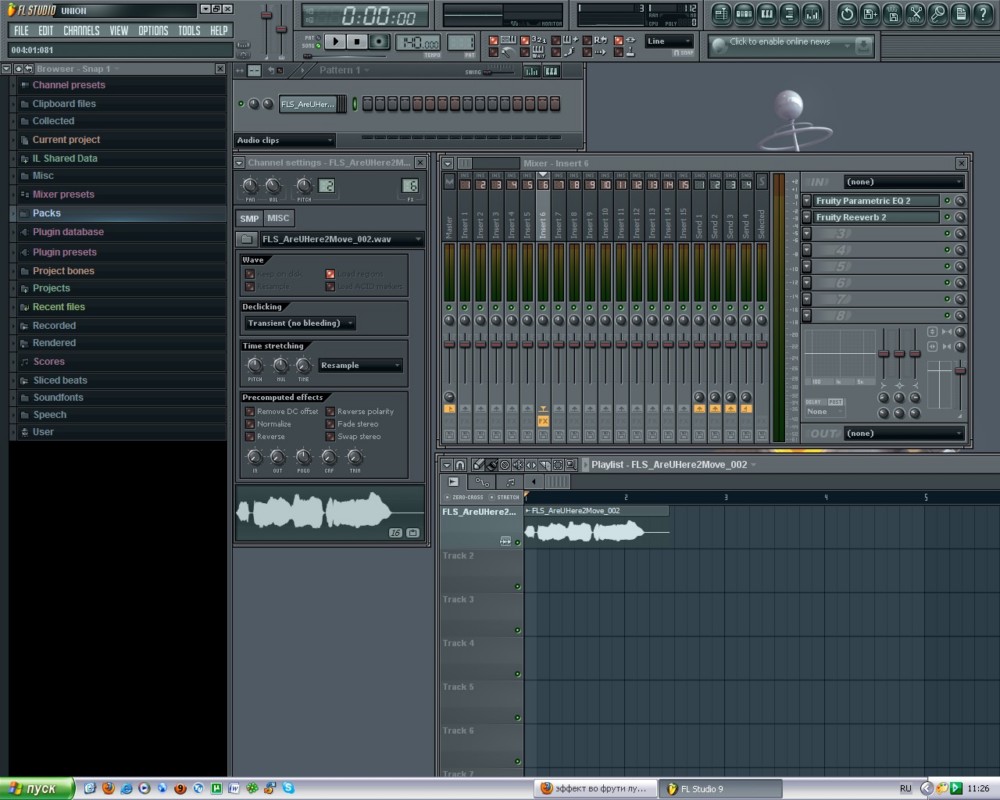This screenshot has height=800, width=1000.
Task: Click the Firefox icon in quick launch
Action: point(108,789)
